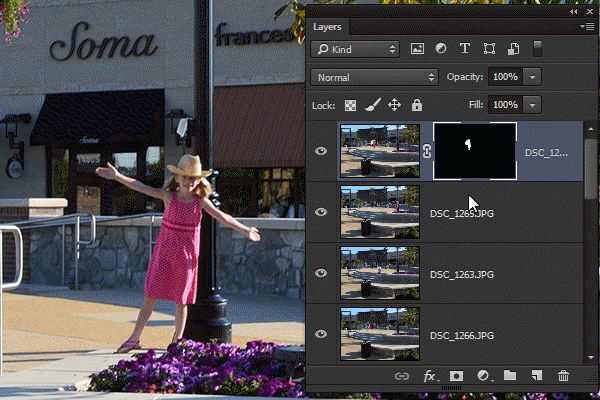The width and height of the screenshot is (600, 400).
Task: Filter for adjustment layers icon
Action: 441,49
